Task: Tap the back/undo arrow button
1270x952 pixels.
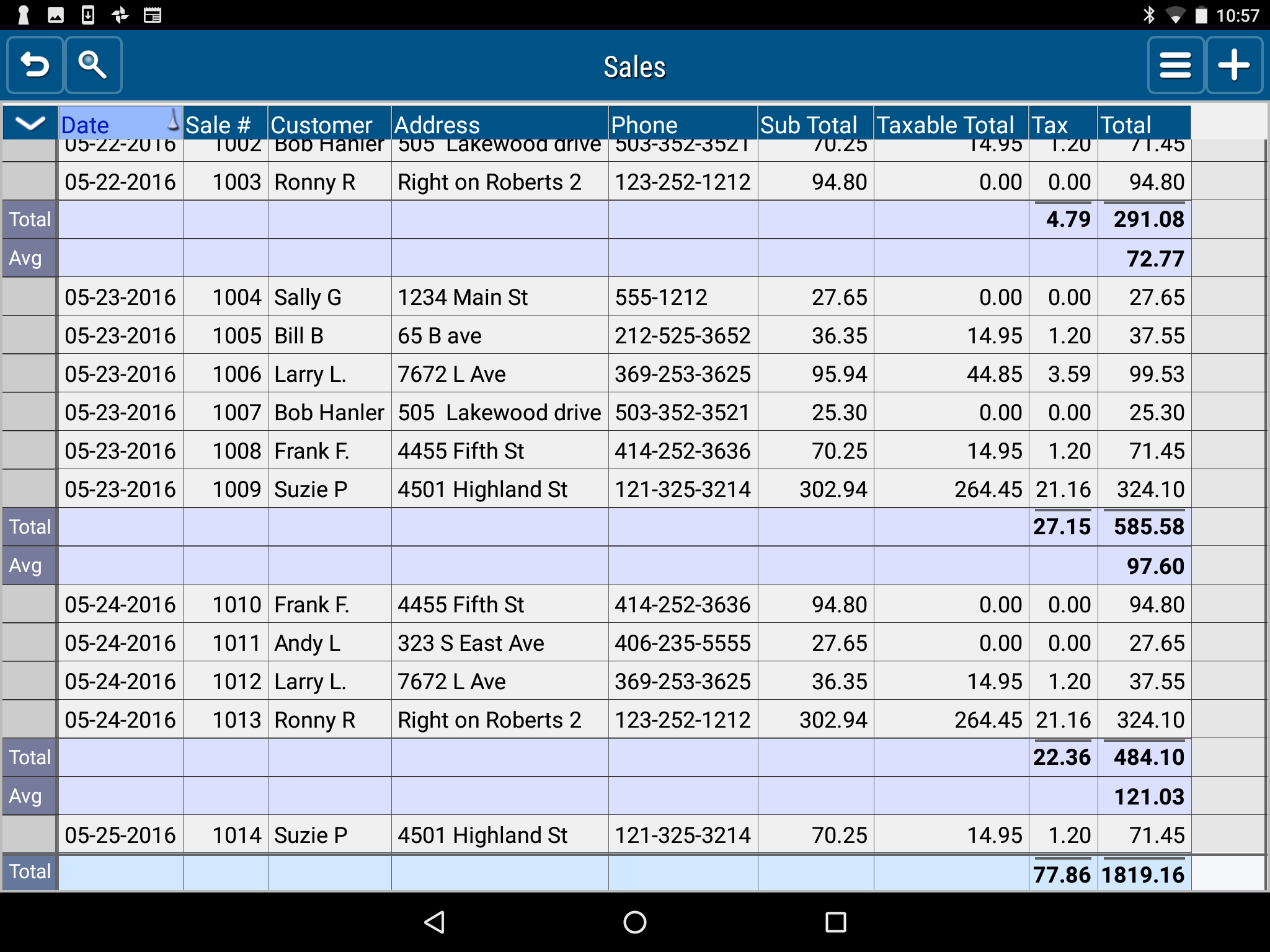Action: click(35, 65)
